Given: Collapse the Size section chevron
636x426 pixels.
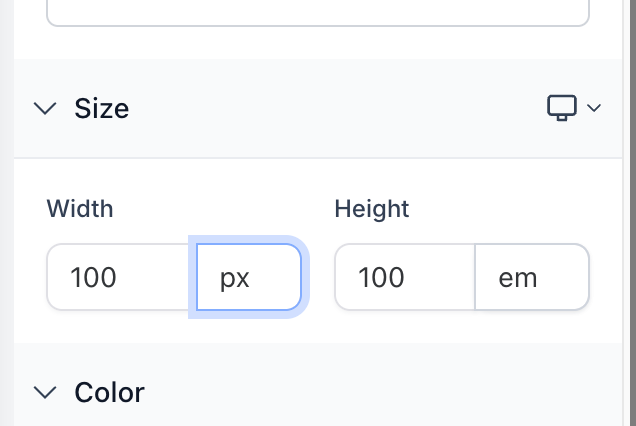Looking at the screenshot, I should pyautogui.click(x=45, y=108).
